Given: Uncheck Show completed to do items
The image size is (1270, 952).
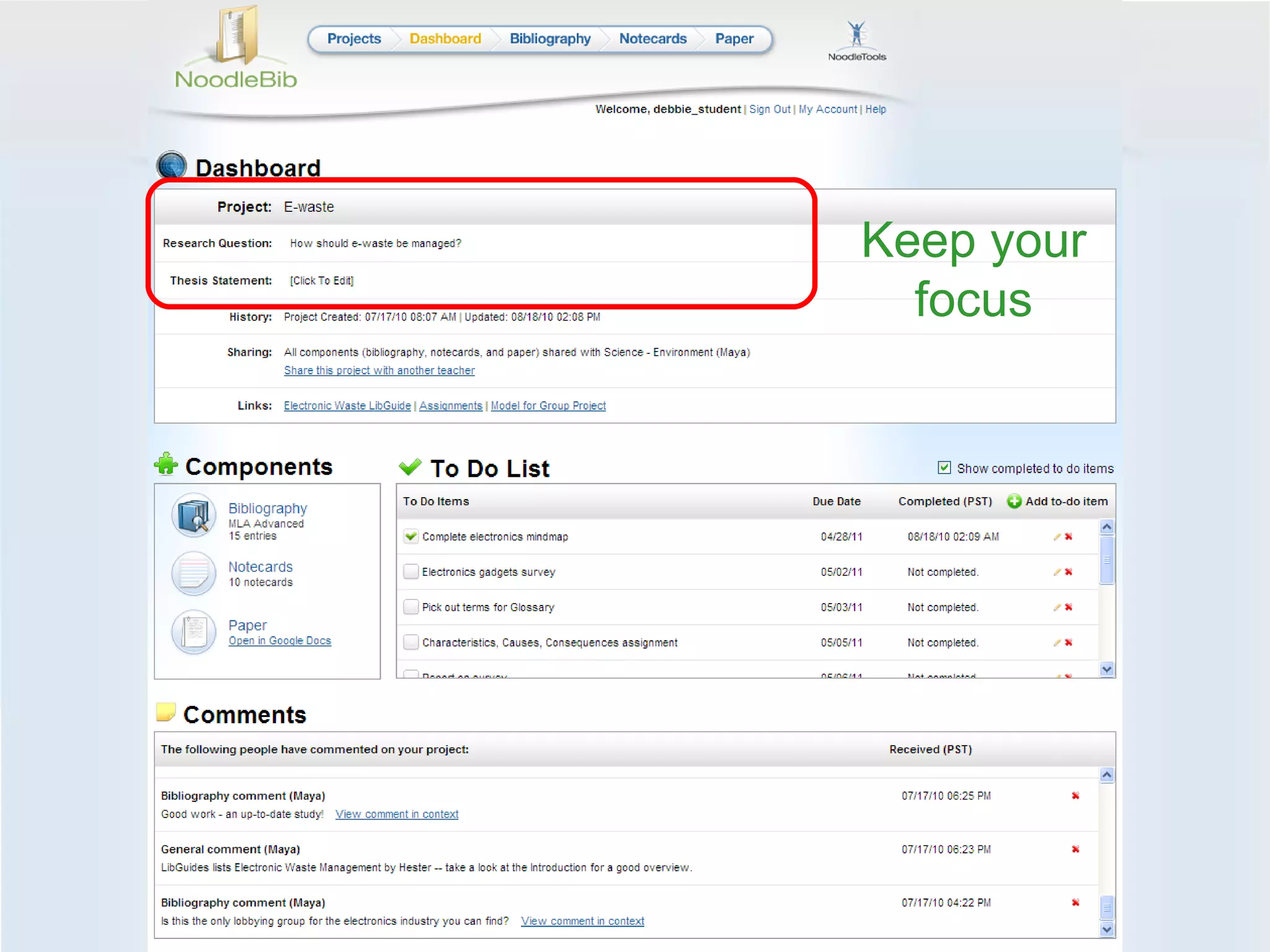Looking at the screenshot, I should click(944, 468).
